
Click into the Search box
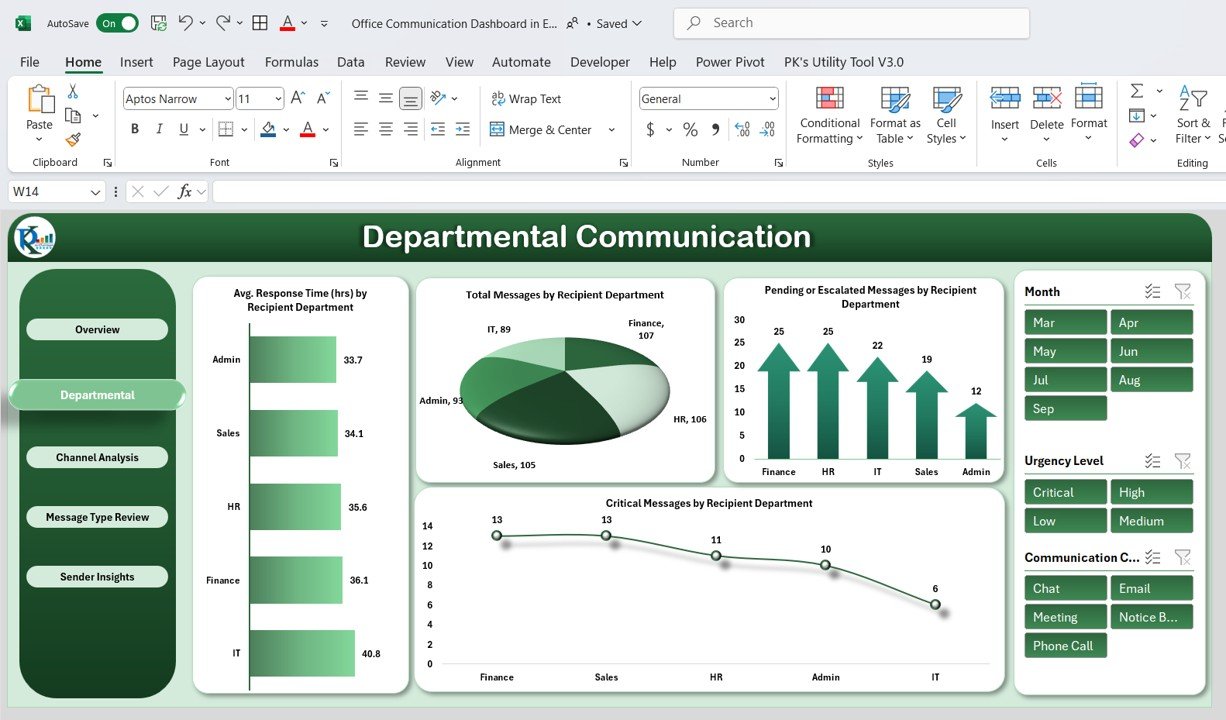point(850,23)
